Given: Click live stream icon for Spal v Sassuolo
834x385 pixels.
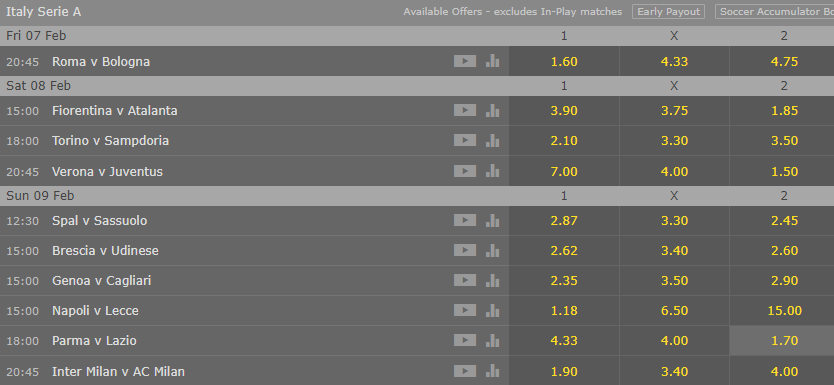Looking at the screenshot, I should [x=464, y=221].
